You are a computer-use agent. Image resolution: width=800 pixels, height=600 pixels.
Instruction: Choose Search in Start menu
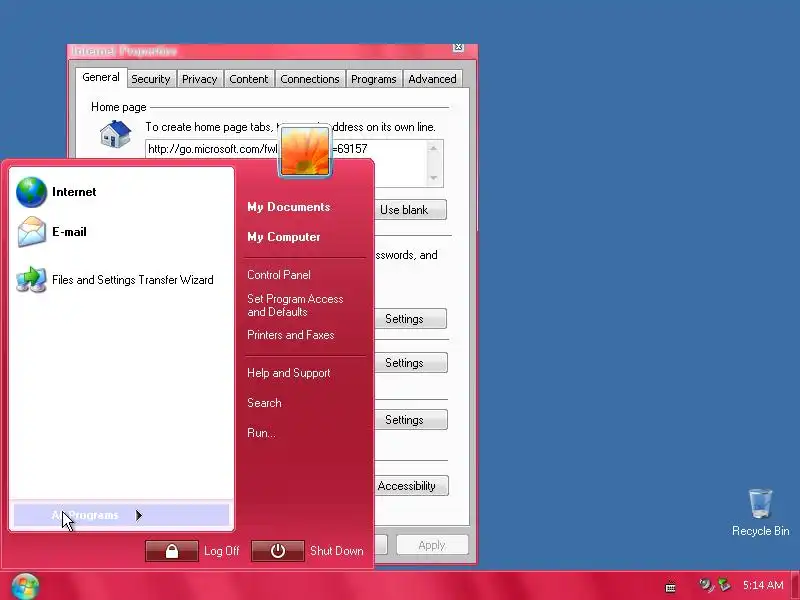point(264,403)
